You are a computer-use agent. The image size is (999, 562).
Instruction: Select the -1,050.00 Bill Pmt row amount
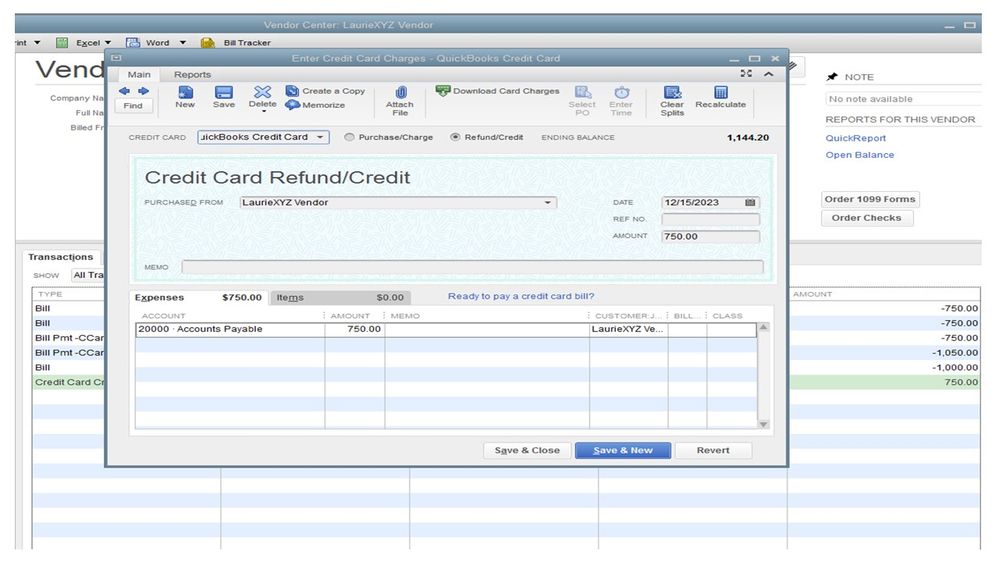(x=954, y=353)
